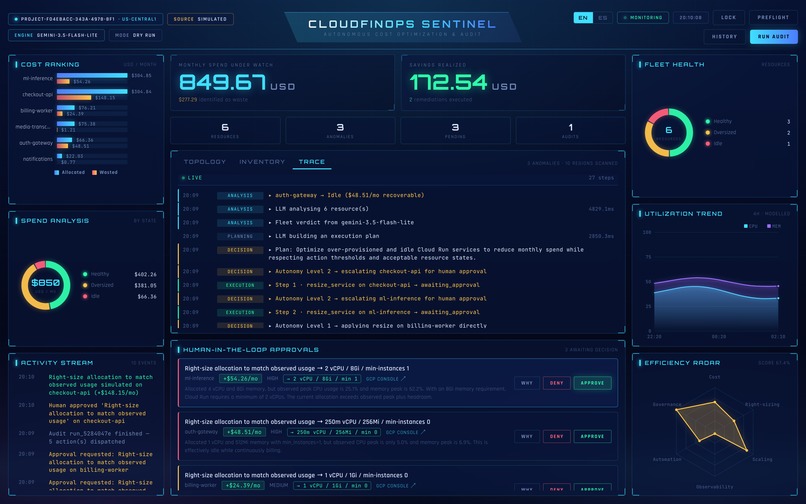Click the Monitoring status indicator
This screenshot has height=504, width=806.
(x=643, y=17)
